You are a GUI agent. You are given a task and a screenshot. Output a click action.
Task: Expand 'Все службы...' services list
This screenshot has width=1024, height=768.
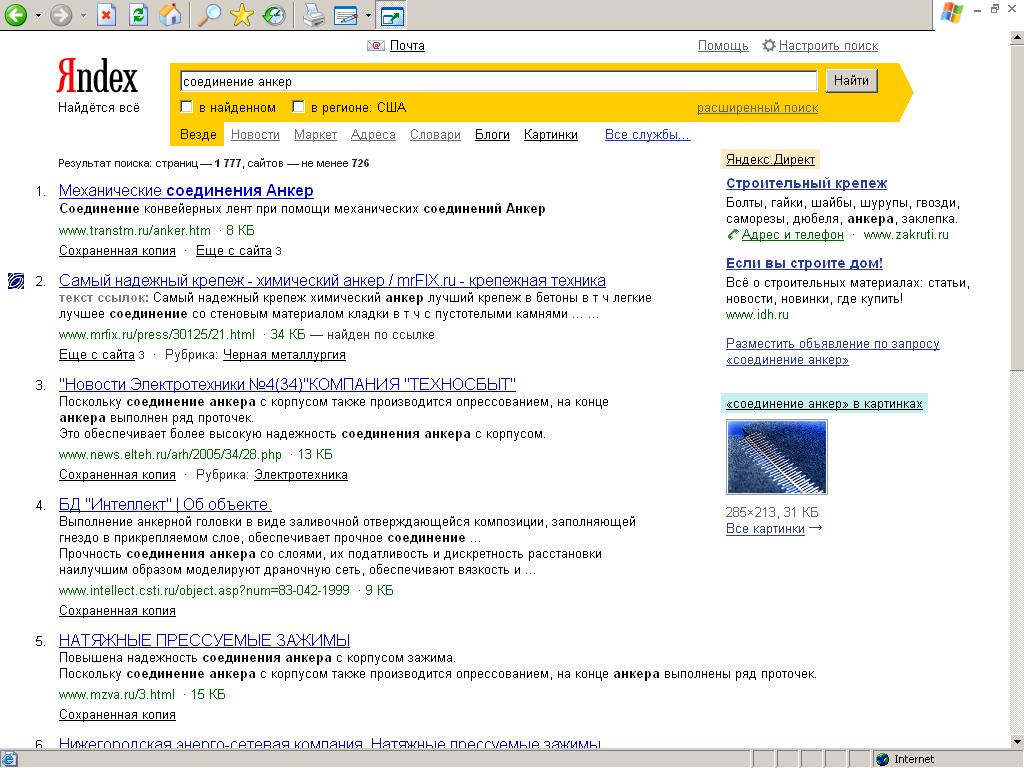tap(647, 134)
